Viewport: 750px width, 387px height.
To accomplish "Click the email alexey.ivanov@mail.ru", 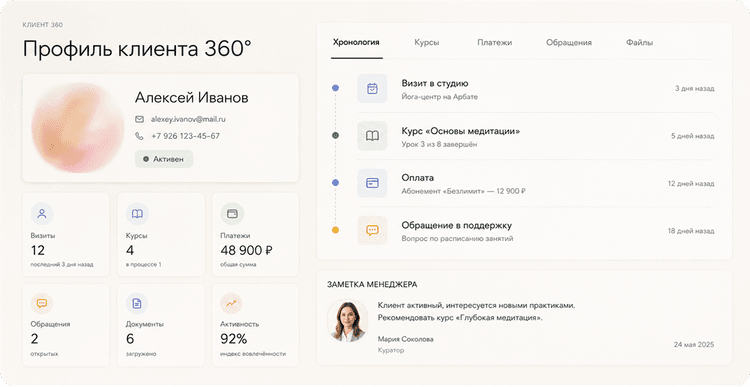I will [188, 119].
